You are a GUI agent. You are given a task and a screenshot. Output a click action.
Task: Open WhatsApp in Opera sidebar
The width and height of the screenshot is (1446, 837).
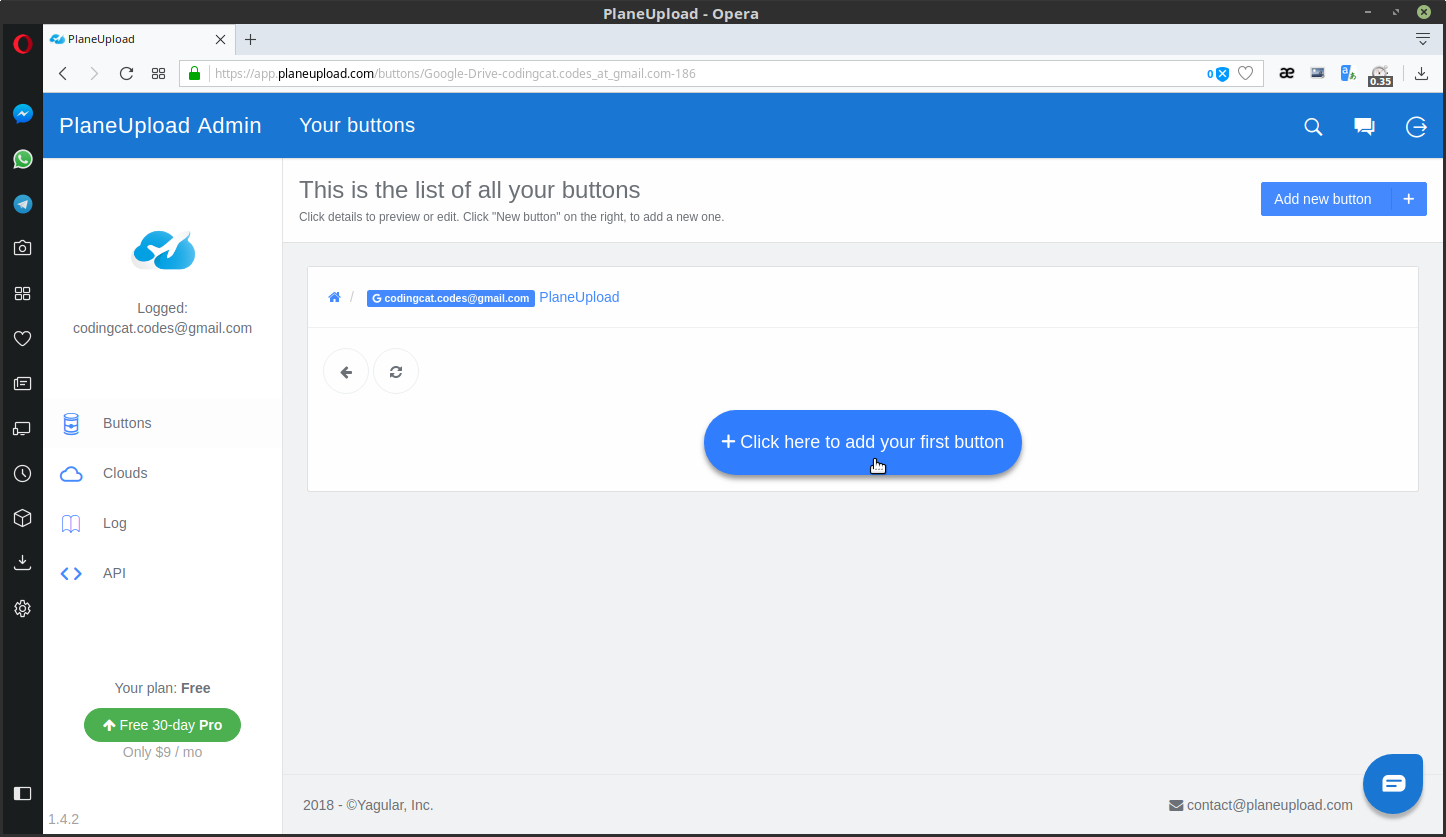pyautogui.click(x=22, y=159)
